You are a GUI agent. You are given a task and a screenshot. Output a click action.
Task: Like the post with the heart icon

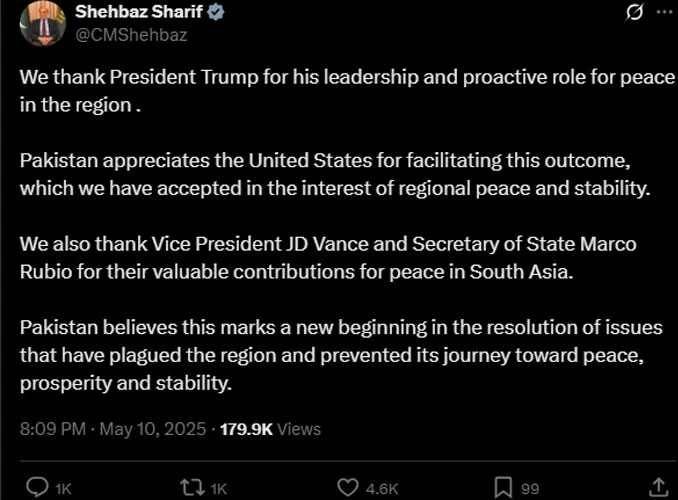tap(347, 487)
